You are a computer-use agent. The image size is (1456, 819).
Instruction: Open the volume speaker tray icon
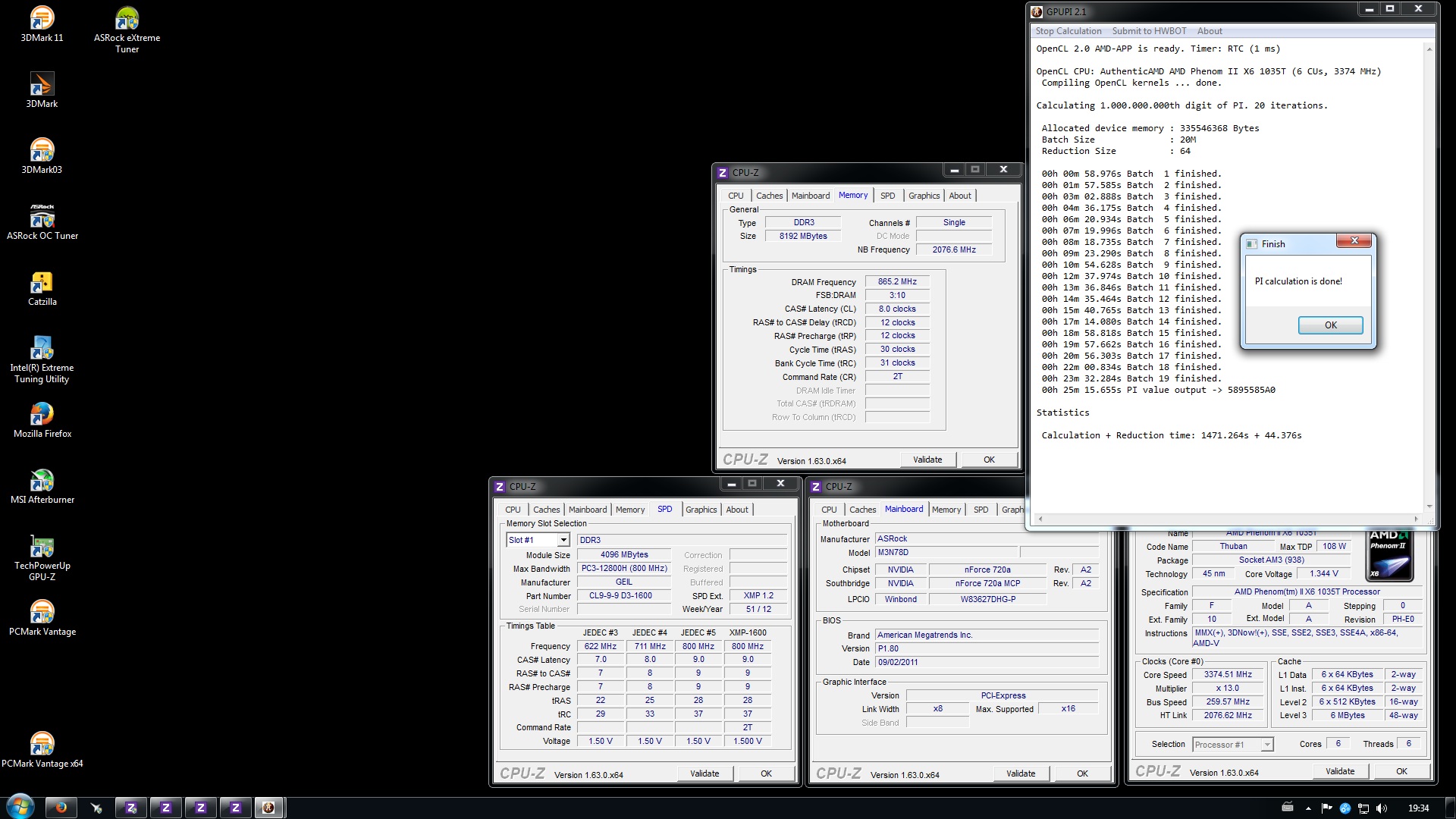pos(1381,808)
